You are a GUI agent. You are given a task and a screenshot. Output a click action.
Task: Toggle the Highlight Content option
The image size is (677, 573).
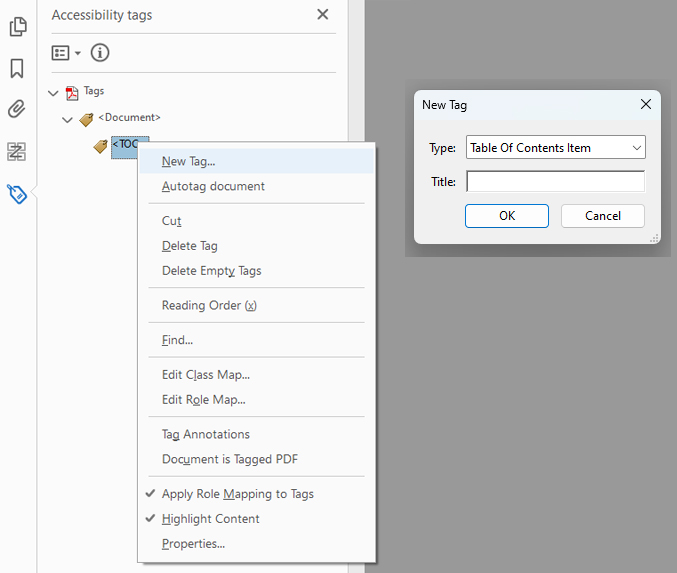coord(210,519)
